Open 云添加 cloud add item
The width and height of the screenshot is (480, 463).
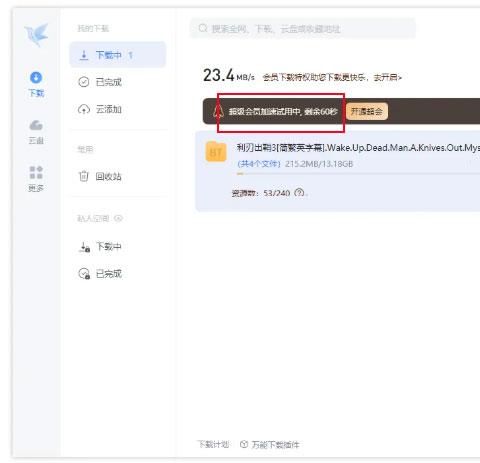pyautogui.click(x=118, y=109)
